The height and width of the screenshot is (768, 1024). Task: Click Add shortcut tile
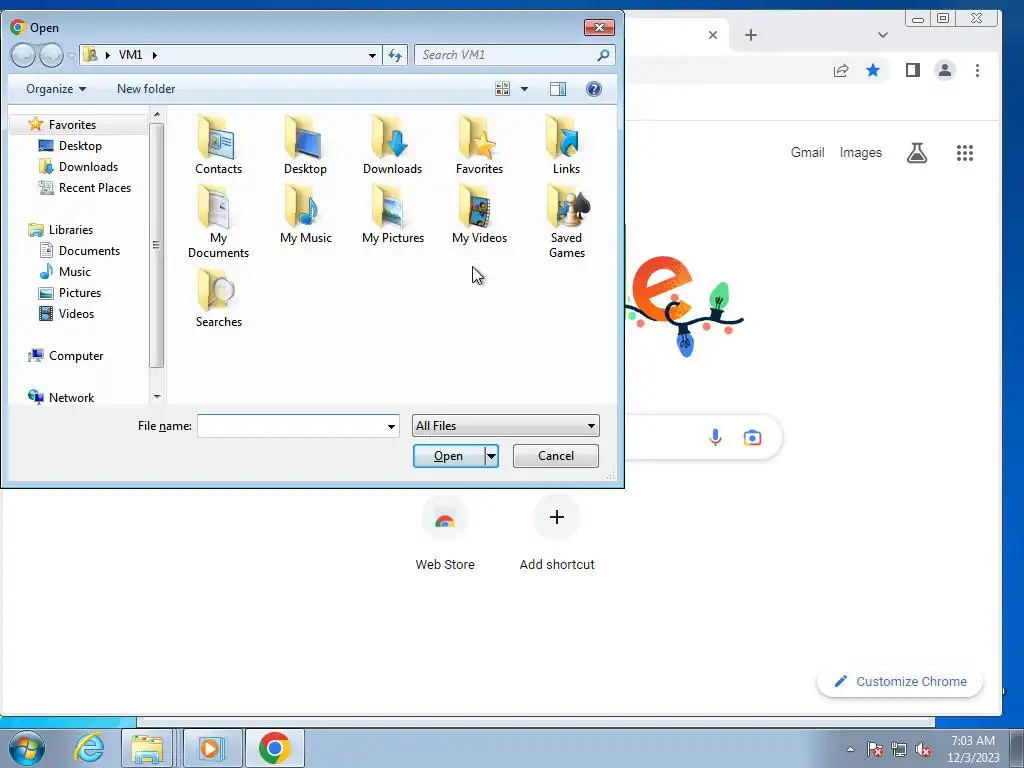556,533
